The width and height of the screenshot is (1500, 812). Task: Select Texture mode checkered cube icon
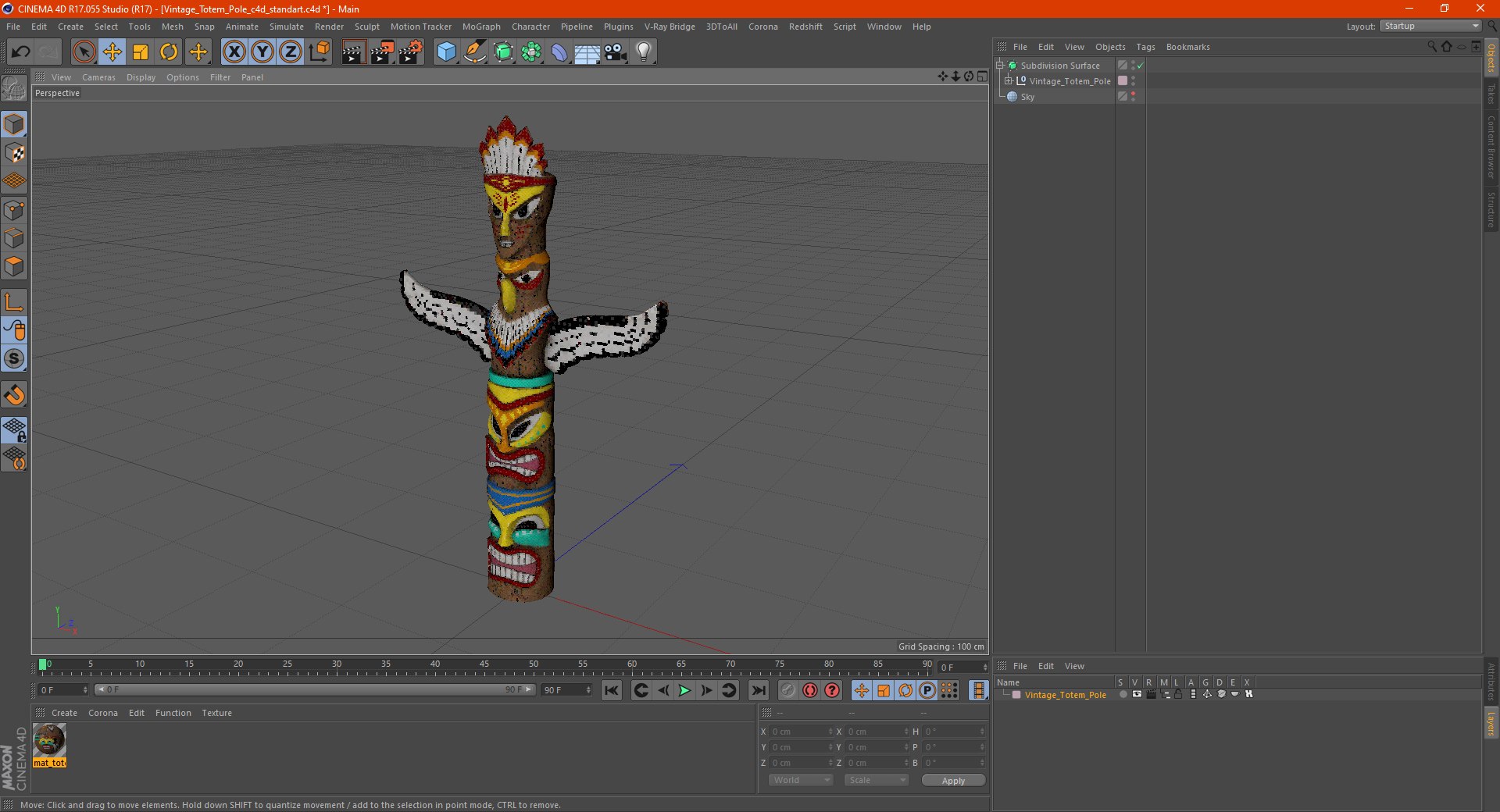click(14, 153)
